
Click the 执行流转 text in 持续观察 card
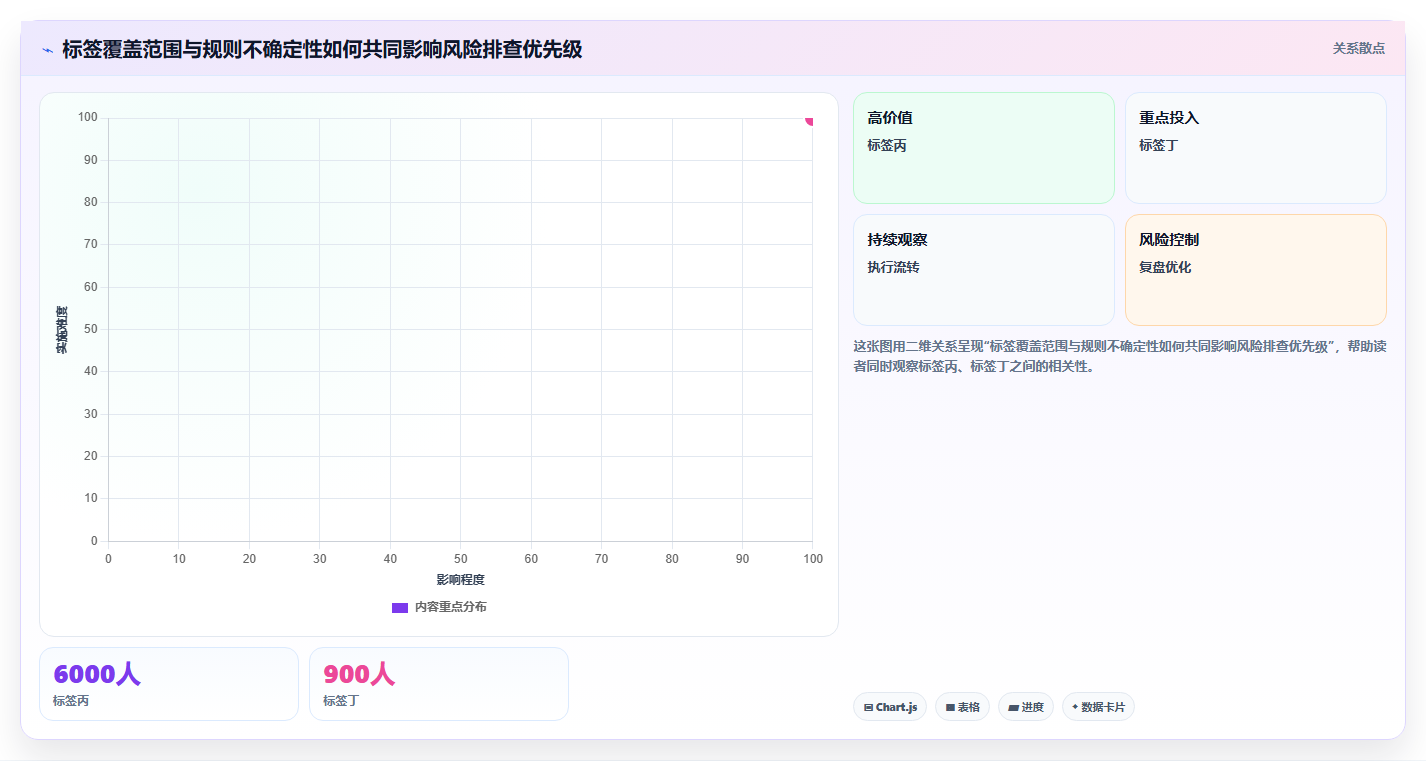point(893,267)
